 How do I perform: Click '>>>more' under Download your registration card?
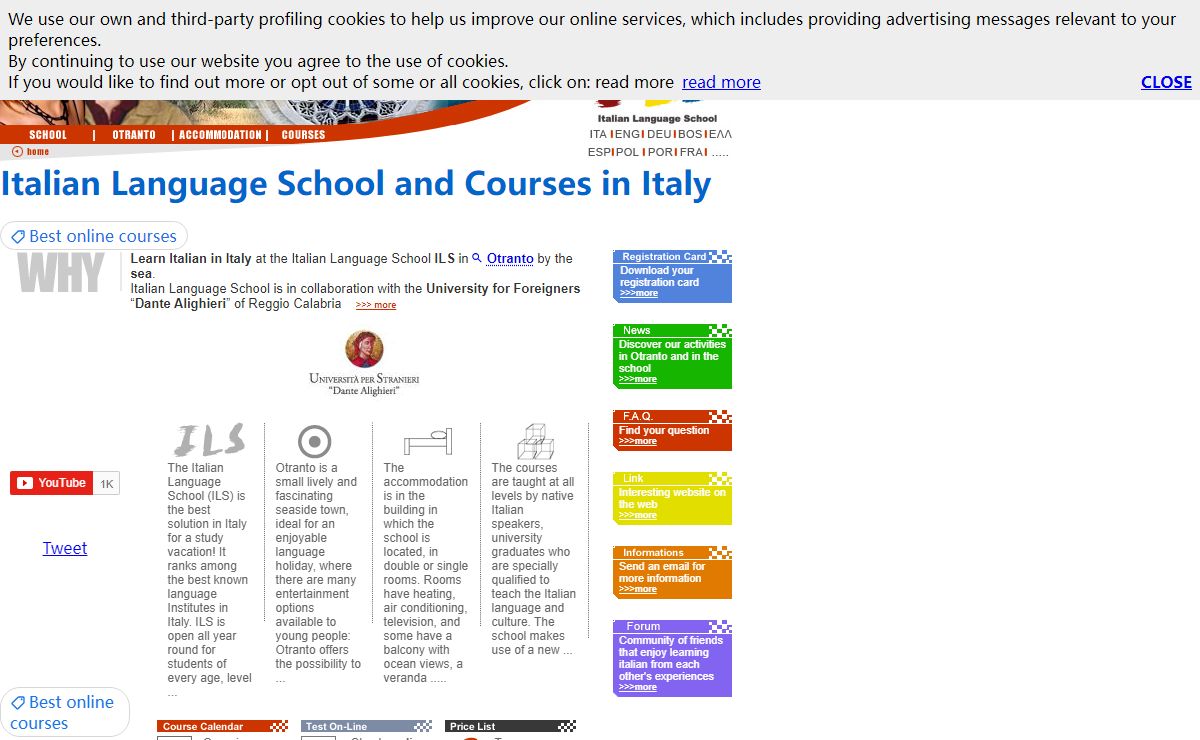point(638,293)
